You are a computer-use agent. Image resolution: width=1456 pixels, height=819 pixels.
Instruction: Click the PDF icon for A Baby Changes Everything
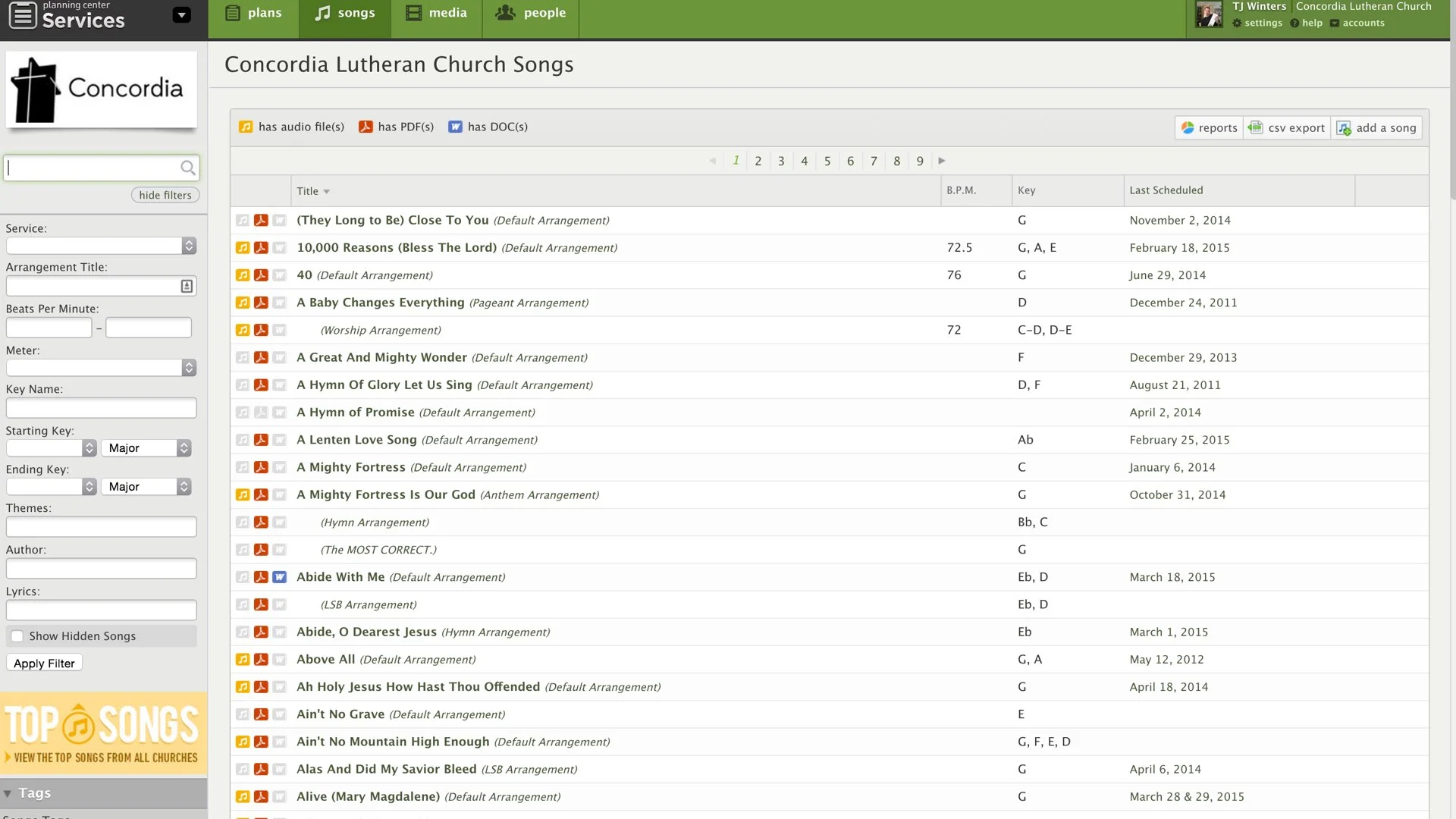(x=261, y=303)
